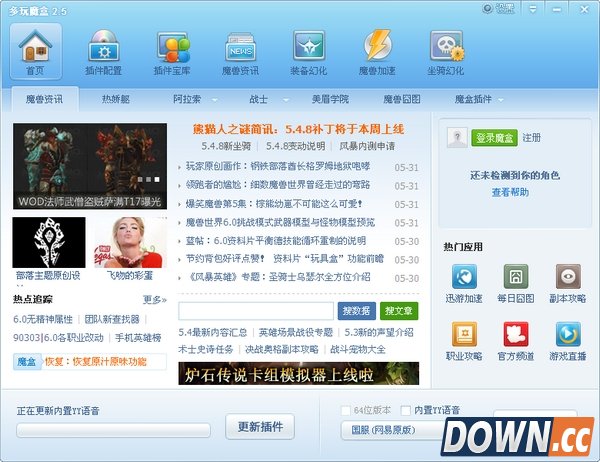This screenshot has width=600, height=462.
Task: Open the title bar dropdown menu icon
Action: [533, 9]
